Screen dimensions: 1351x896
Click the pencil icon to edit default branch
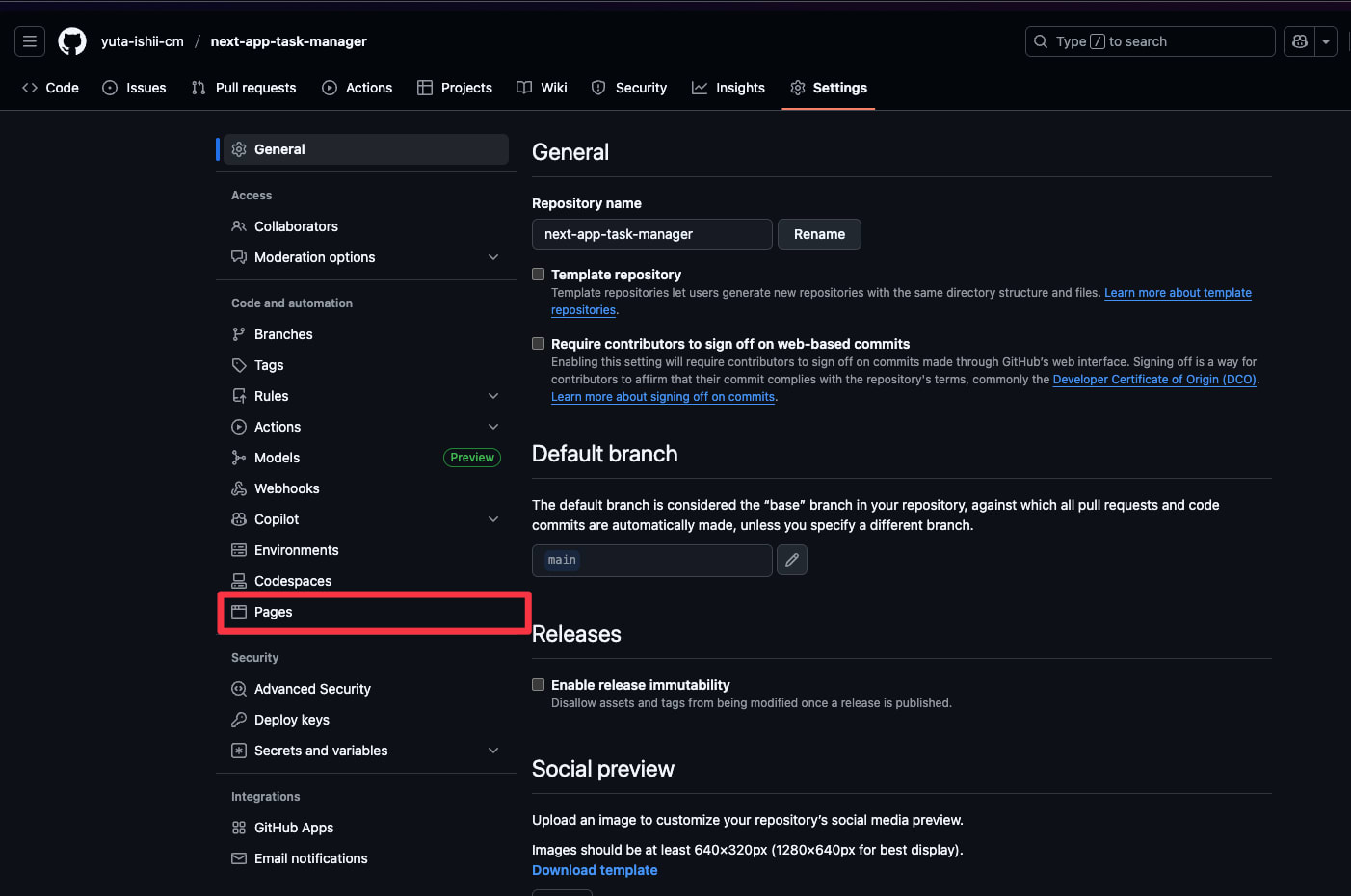[x=792, y=560]
